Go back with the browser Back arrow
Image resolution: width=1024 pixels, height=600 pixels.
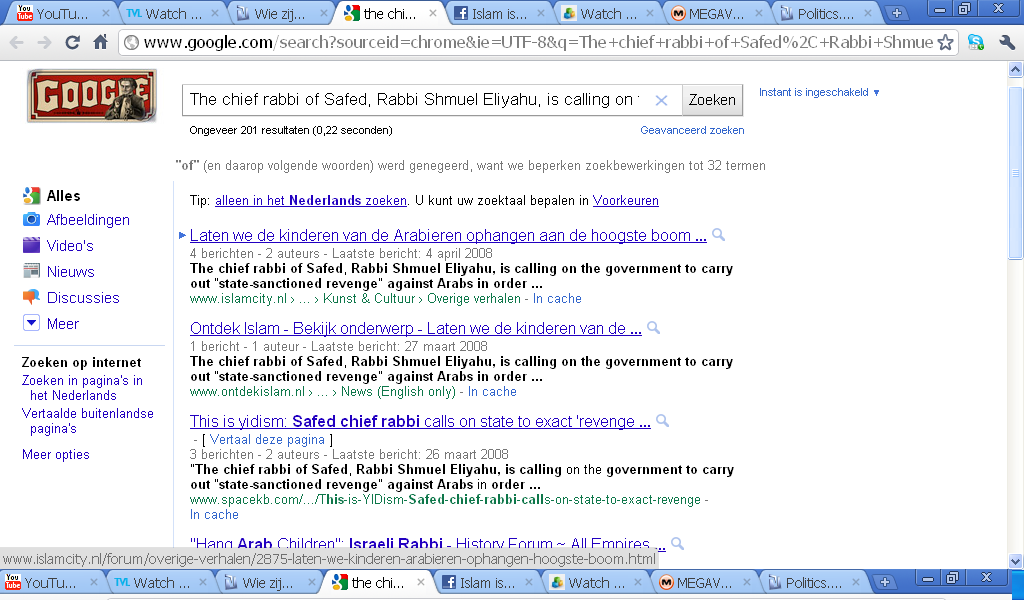(x=17, y=43)
